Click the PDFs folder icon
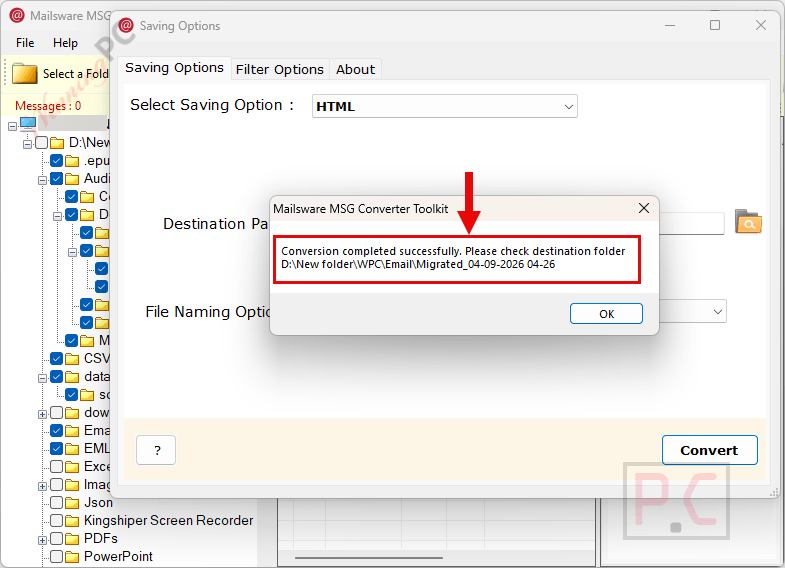 click(x=72, y=539)
